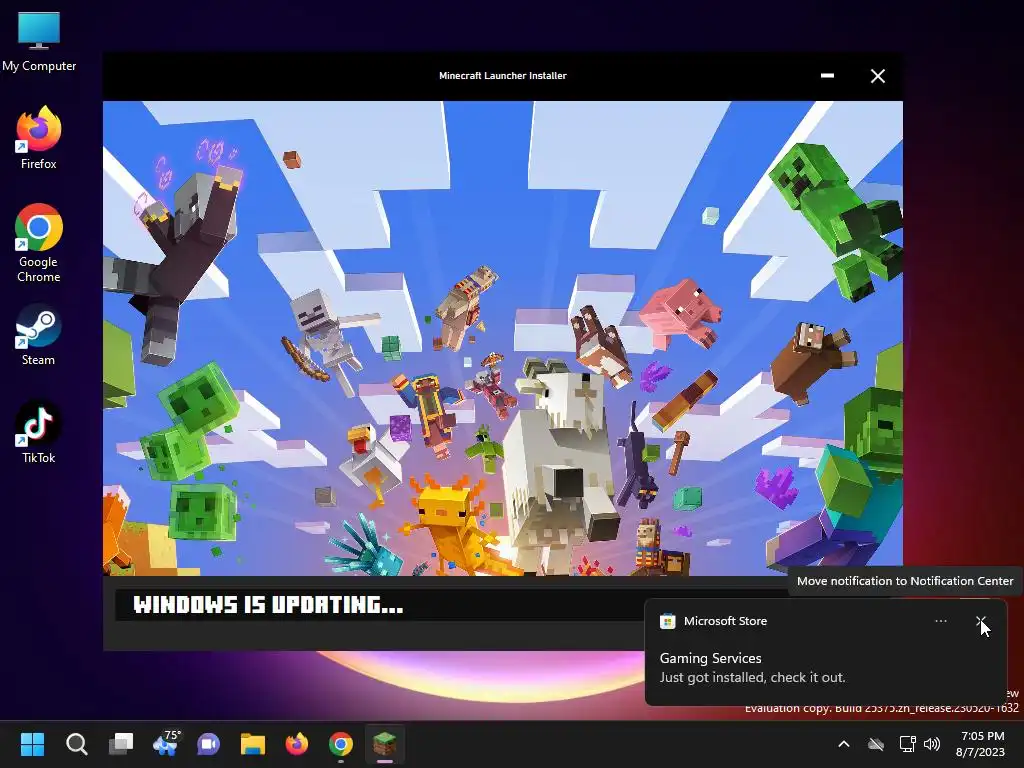Open the Firefox desktop shortcut
The image size is (1024, 768).
point(39,138)
